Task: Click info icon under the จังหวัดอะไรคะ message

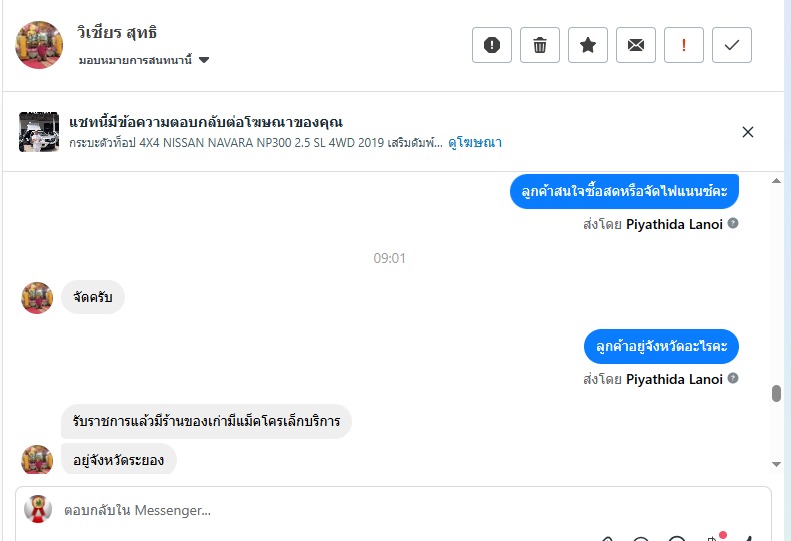Action: (733, 379)
